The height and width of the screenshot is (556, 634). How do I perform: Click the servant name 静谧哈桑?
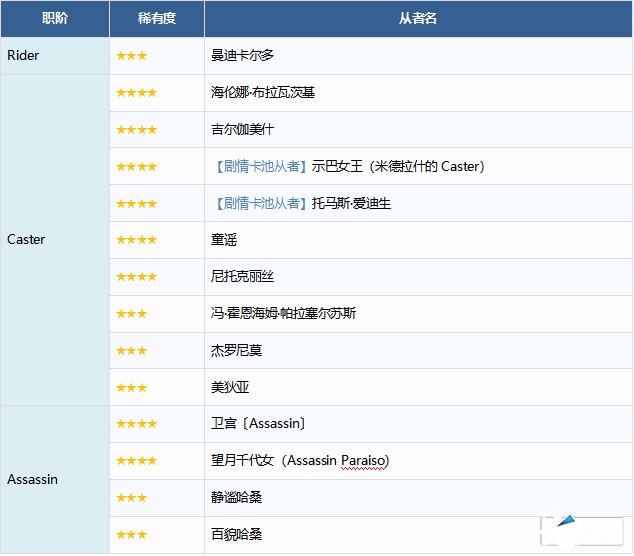click(237, 497)
